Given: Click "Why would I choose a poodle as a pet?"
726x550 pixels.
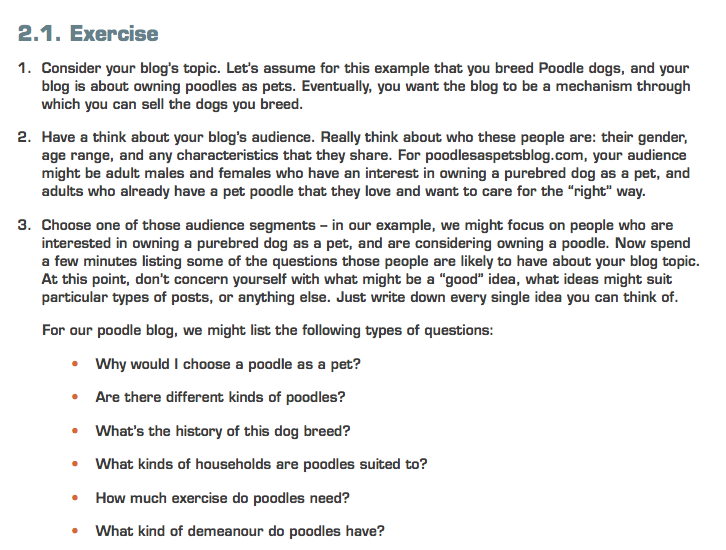Looking at the screenshot, I should tap(228, 364).
